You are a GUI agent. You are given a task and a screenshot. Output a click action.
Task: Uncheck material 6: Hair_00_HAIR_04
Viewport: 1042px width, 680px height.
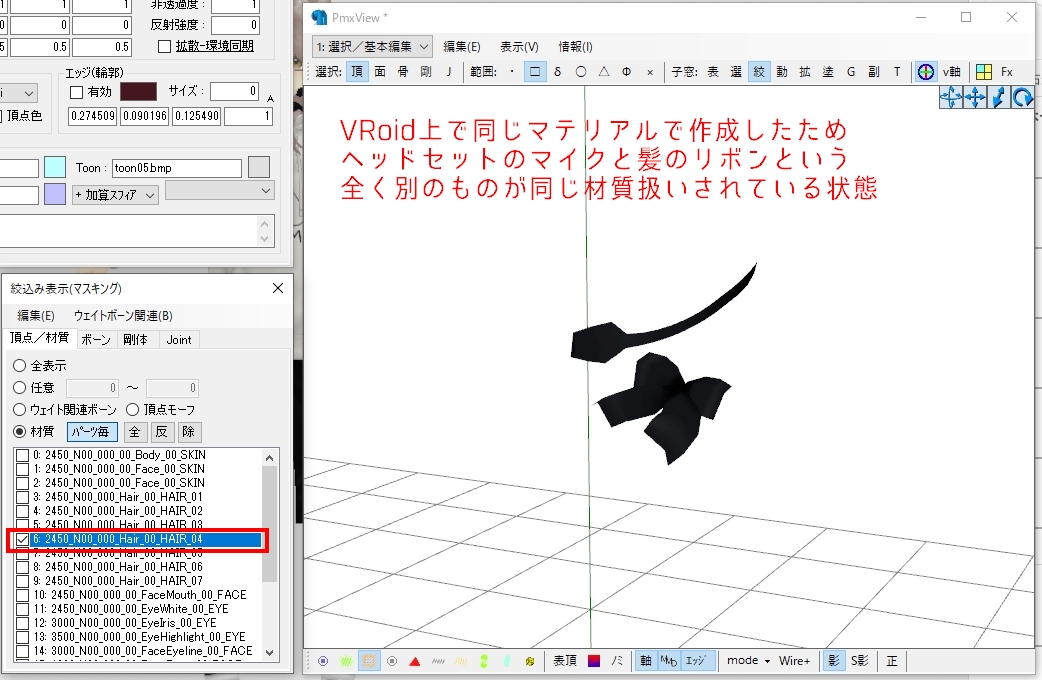22,538
